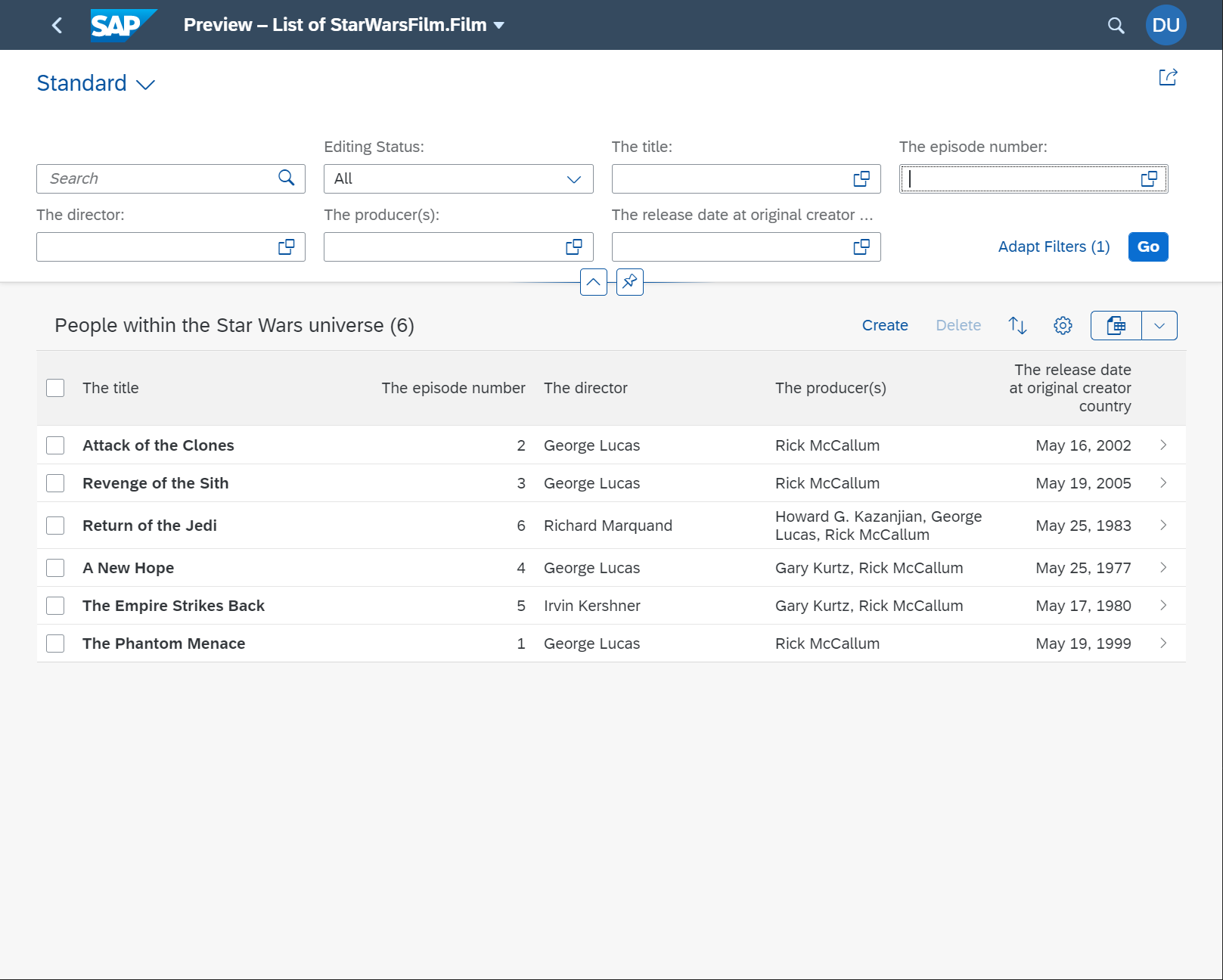Click the Go button
Viewport: 1223px width, 980px height.
pyautogui.click(x=1148, y=247)
